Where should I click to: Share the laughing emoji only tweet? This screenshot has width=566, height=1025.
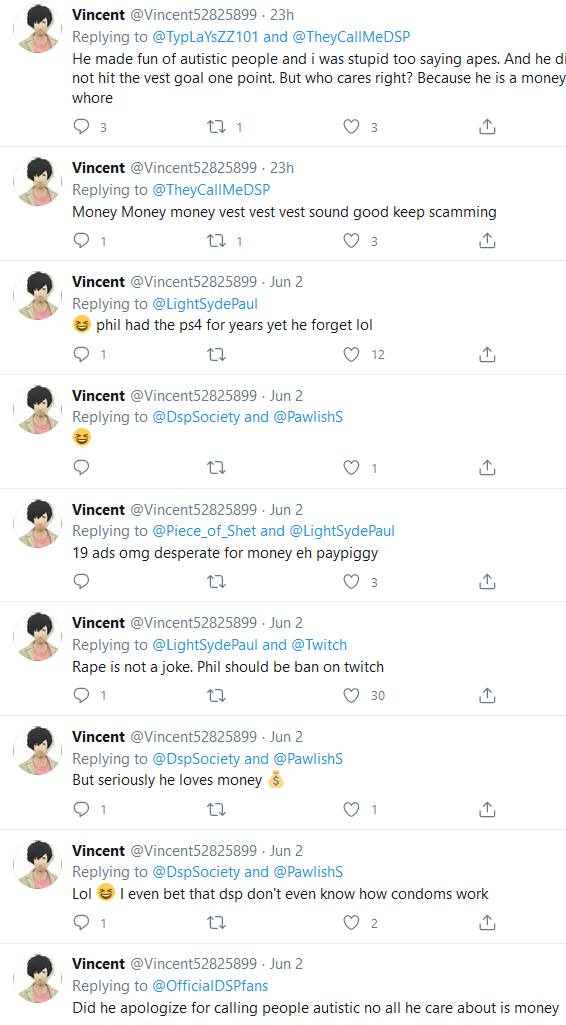point(487,467)
